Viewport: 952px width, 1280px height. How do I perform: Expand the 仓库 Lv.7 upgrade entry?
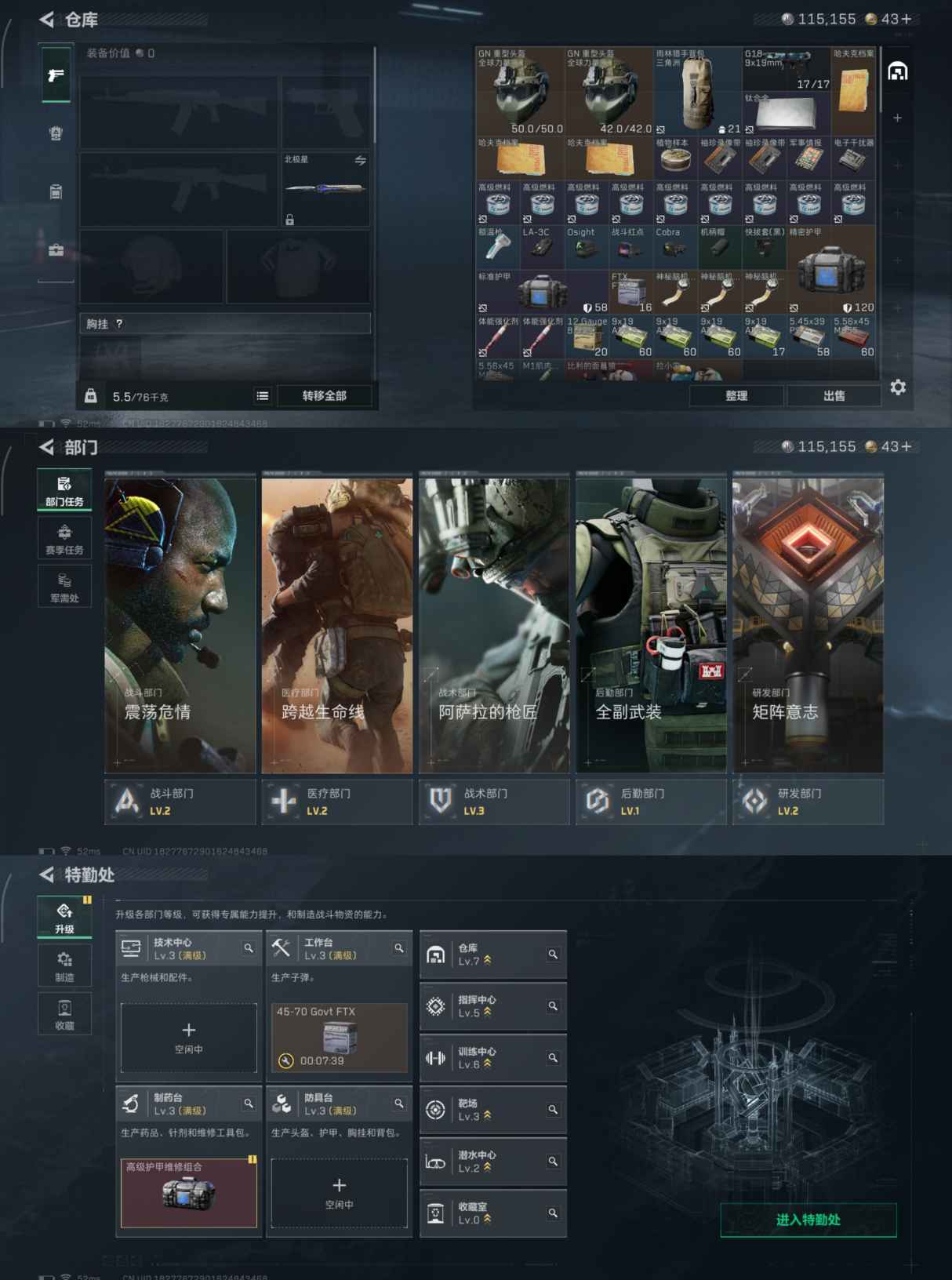click(492, 955)
